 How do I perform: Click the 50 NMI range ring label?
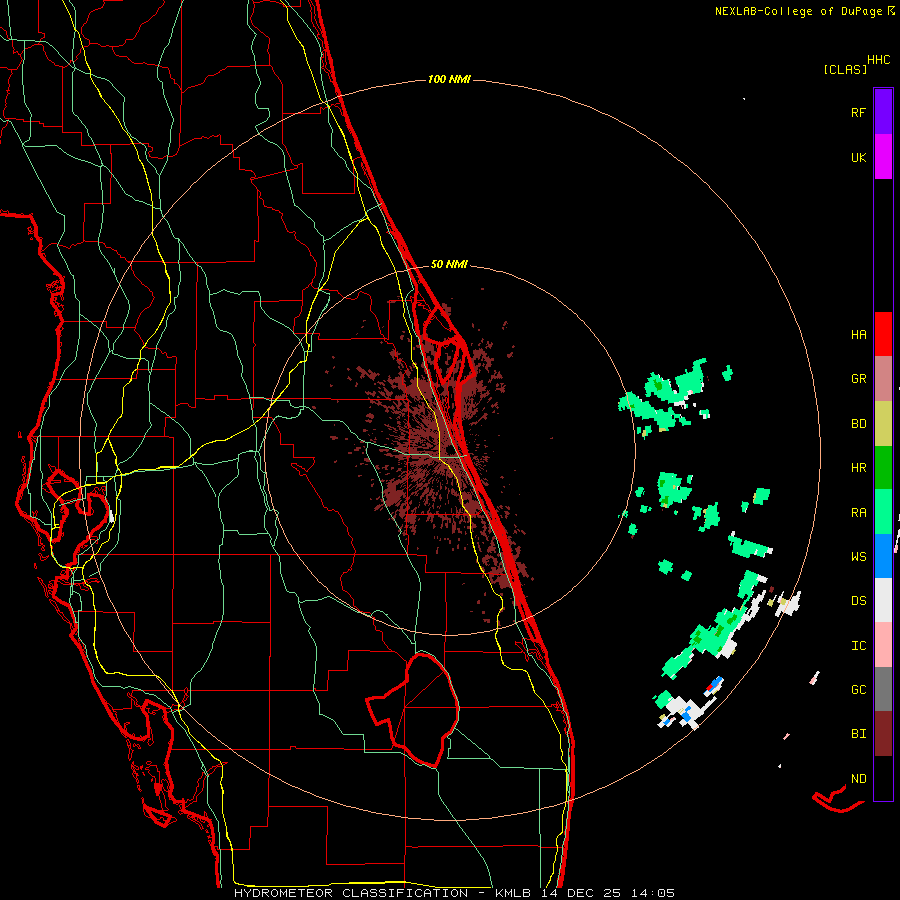point(449,264)
